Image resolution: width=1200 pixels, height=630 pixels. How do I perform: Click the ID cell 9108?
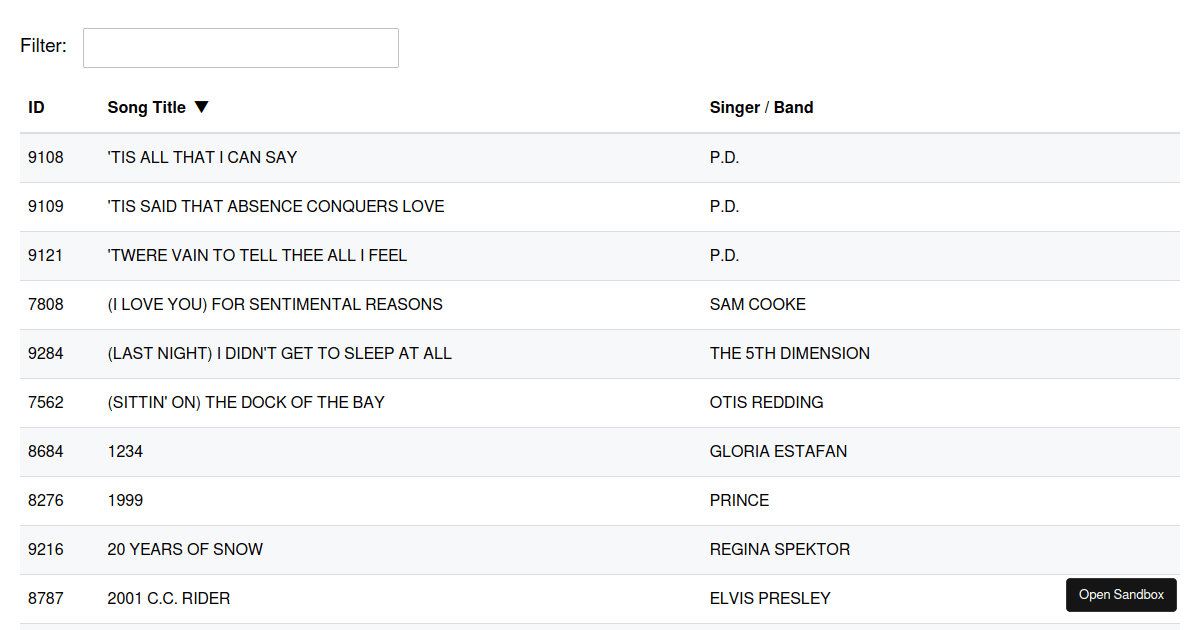[x=46, y=157]
